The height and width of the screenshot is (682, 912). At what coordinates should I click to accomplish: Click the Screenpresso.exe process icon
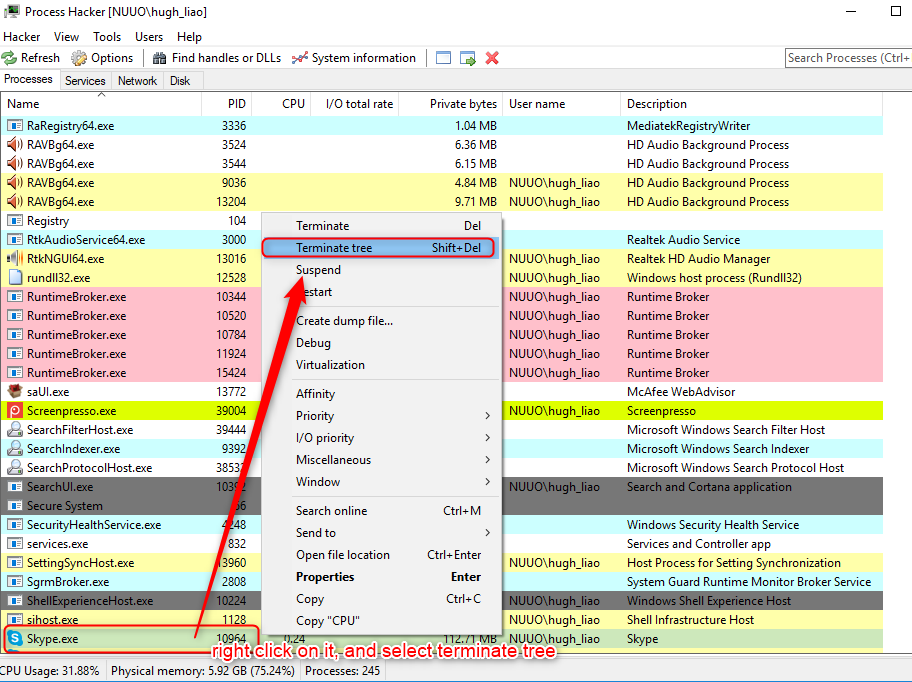coord(15,411)
